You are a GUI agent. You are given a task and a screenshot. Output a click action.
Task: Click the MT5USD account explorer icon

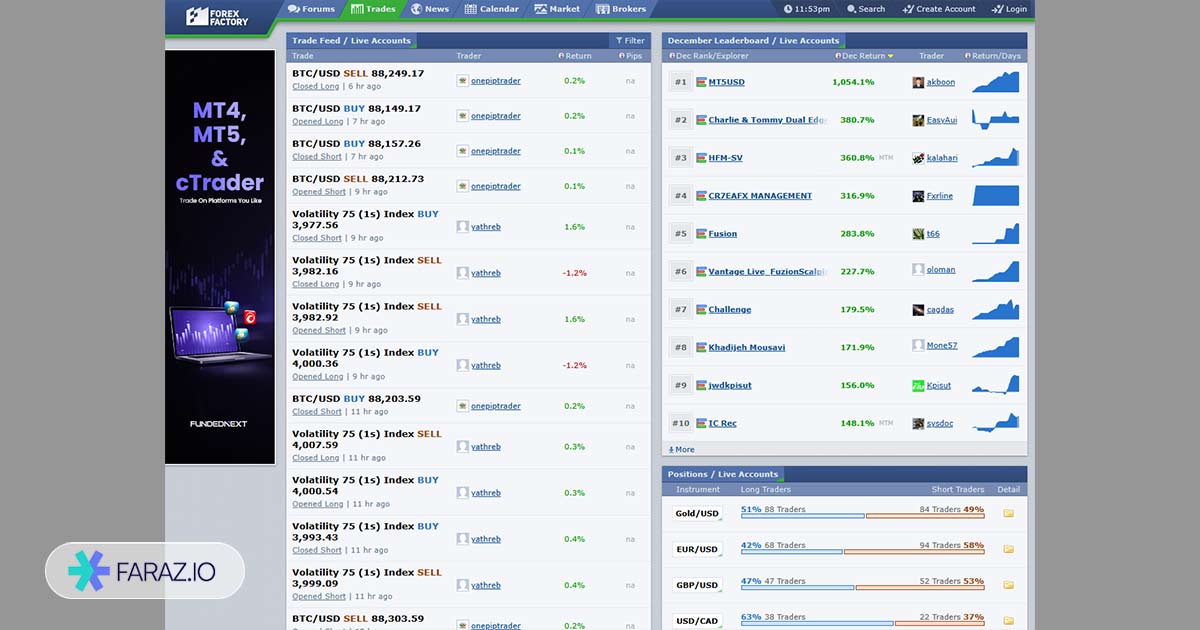click(701, 82)
